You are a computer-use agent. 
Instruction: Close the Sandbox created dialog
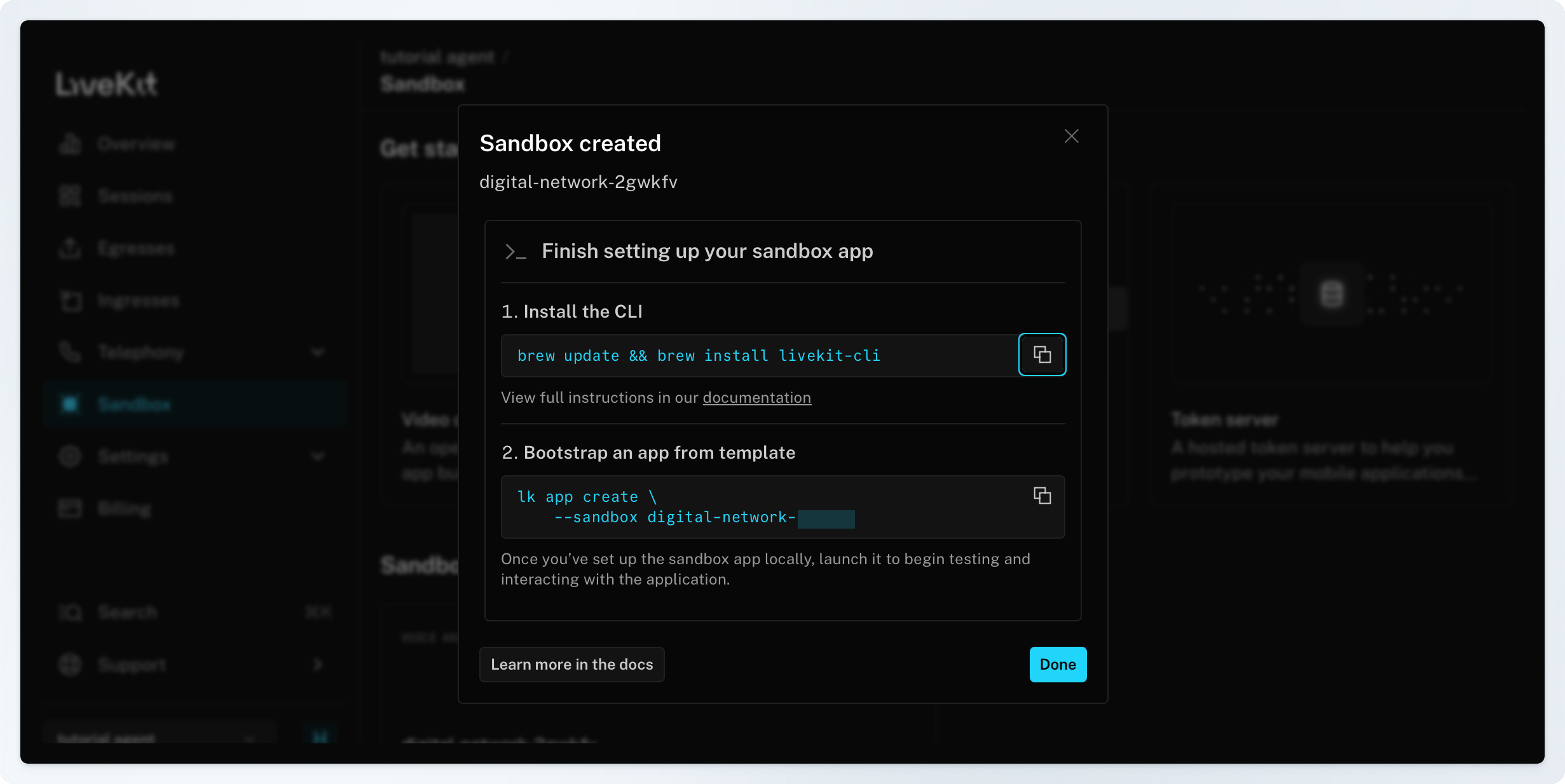coord(1071,136)
